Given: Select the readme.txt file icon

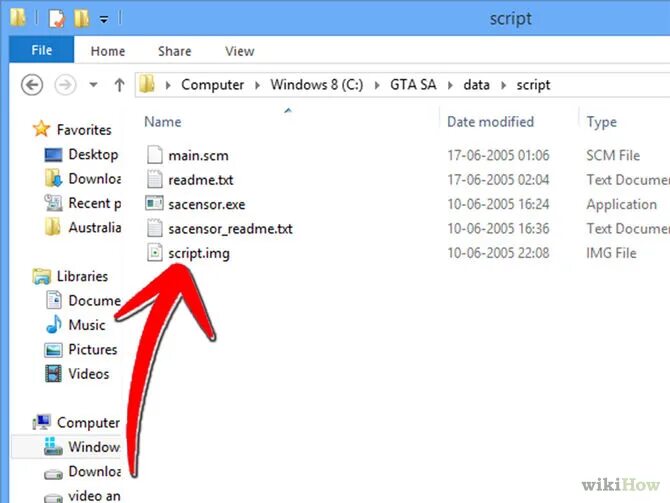Looking at the screenshot, I should (155, 179).
